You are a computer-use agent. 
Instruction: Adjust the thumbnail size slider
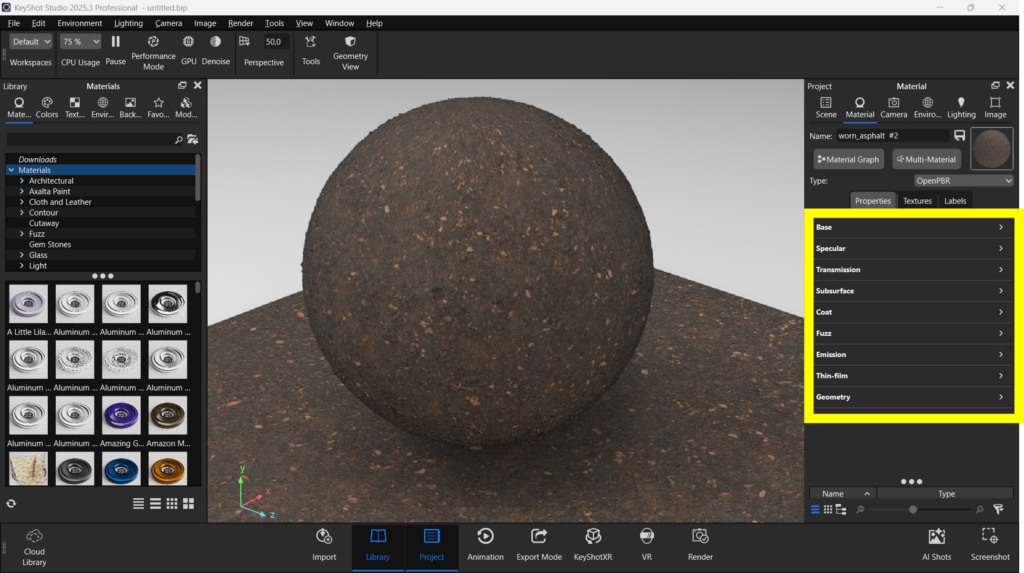(x=912, y=510)
